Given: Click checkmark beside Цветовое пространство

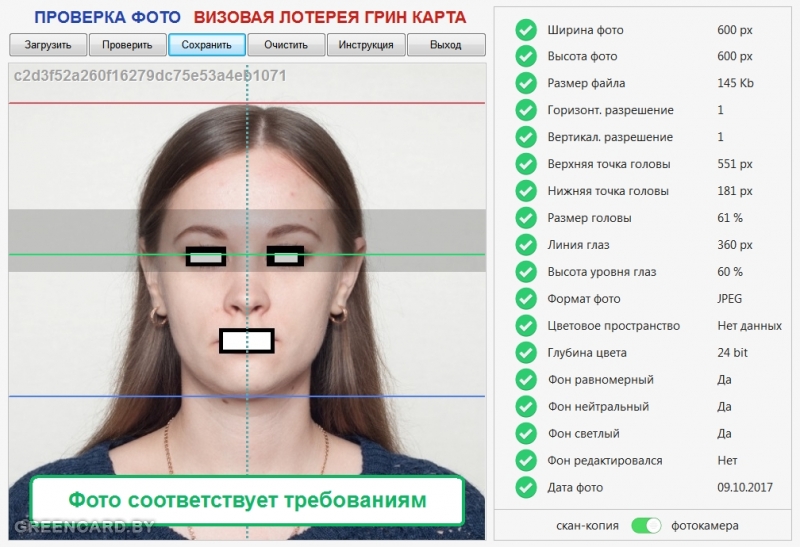Looking at the screenshot, I should [526, 326].
